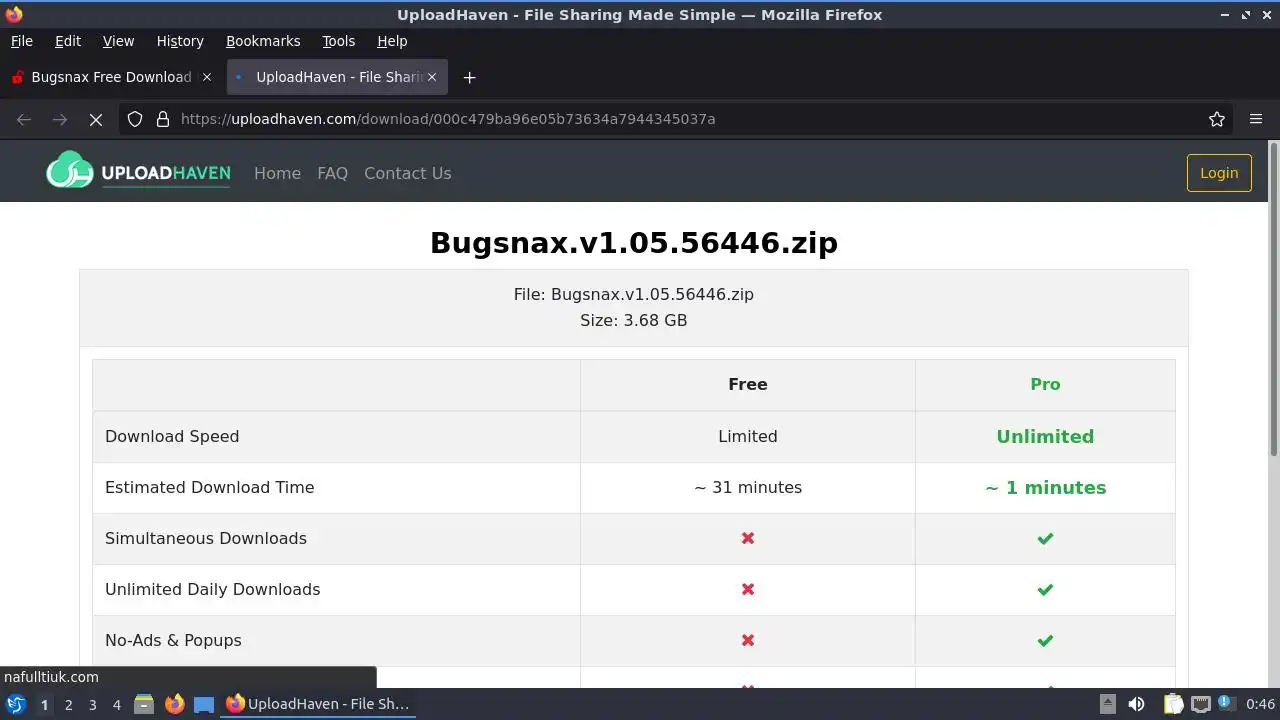Click green check for Simultaneous Downloads Pro
The width and height of the screenshot is (1280, 720).
1045,538
